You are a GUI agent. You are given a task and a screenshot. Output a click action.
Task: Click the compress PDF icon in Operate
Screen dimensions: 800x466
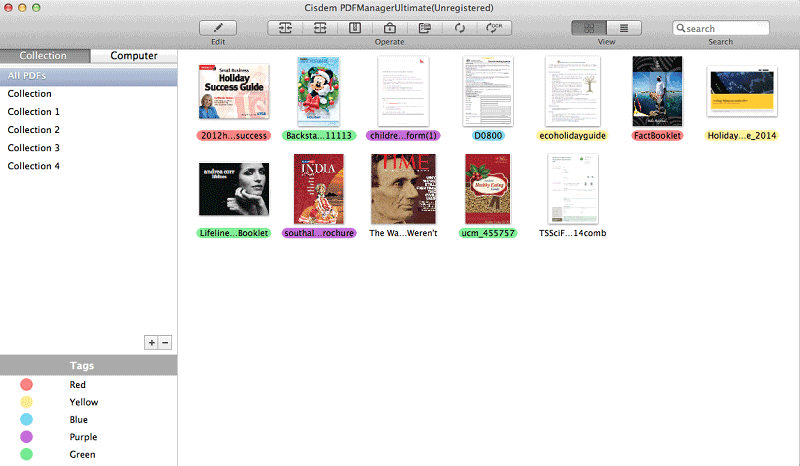355,28
